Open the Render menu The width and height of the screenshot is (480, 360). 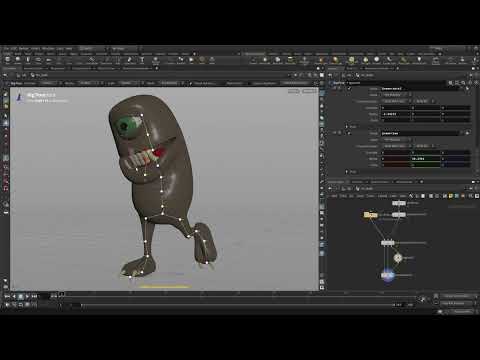23,49
